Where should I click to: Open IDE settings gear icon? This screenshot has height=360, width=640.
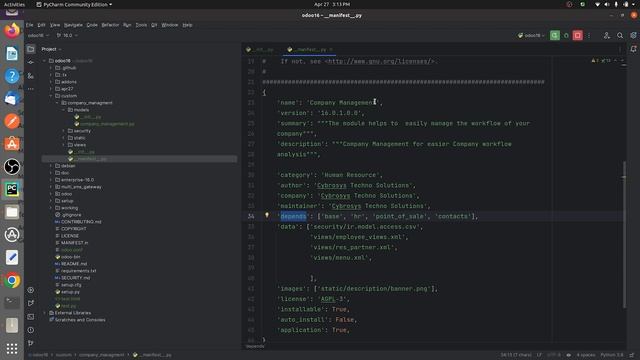[x=633, y=36]
